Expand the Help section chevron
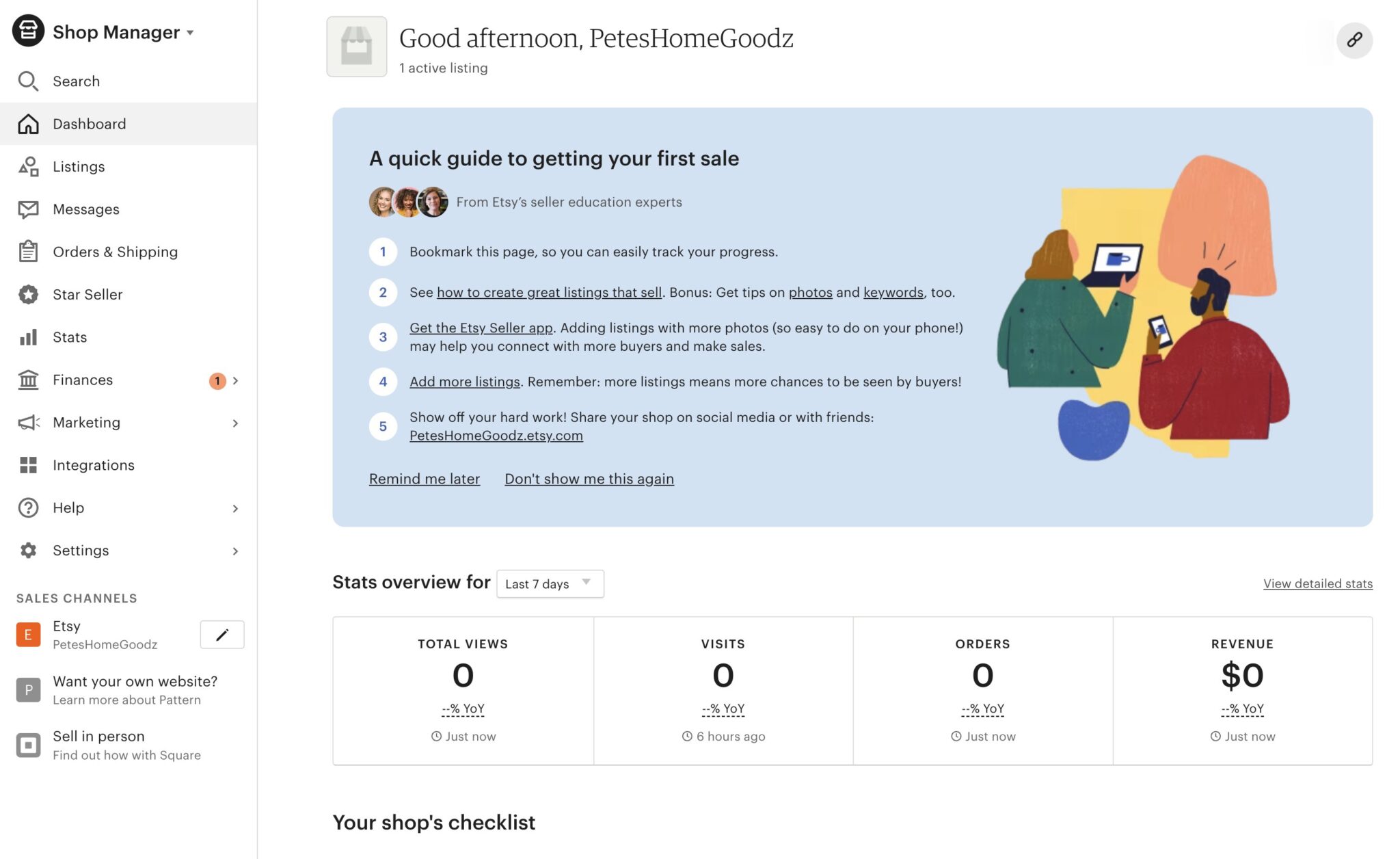This screenshot has height=859, width=1400. tap(235, 508)
